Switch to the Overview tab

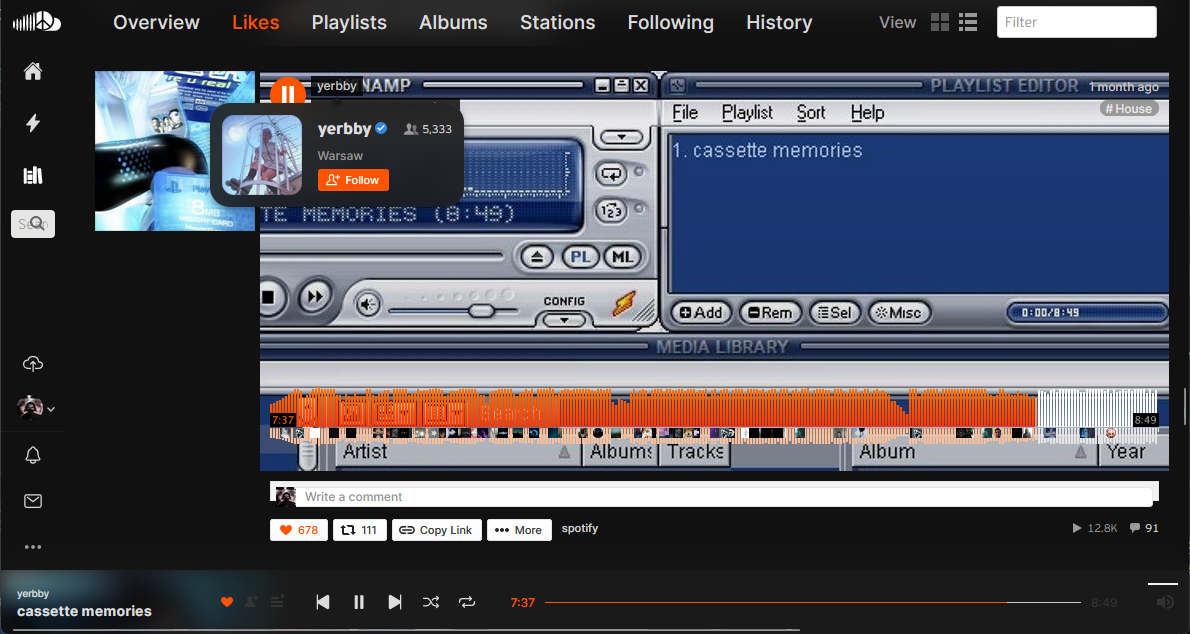[156, 23]
